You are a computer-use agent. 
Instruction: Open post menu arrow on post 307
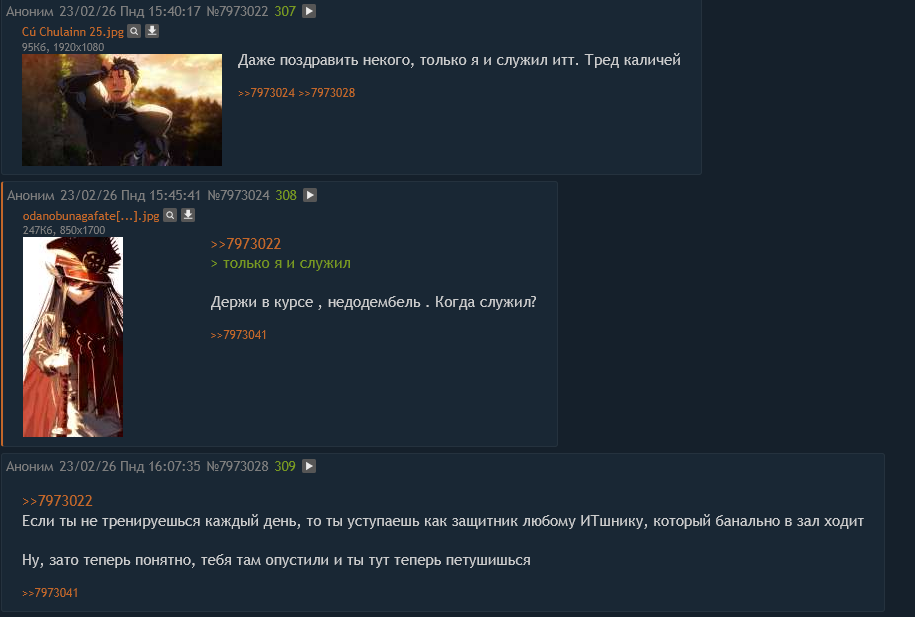[x=309, y=11]
